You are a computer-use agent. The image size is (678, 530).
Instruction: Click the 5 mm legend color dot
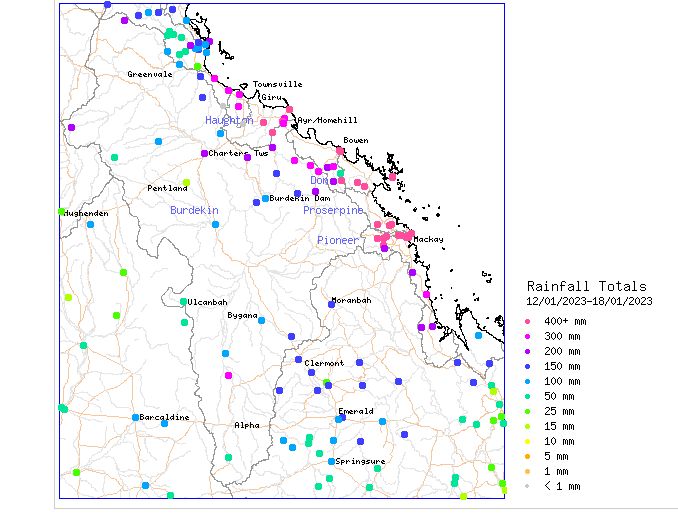click(527, 457)
